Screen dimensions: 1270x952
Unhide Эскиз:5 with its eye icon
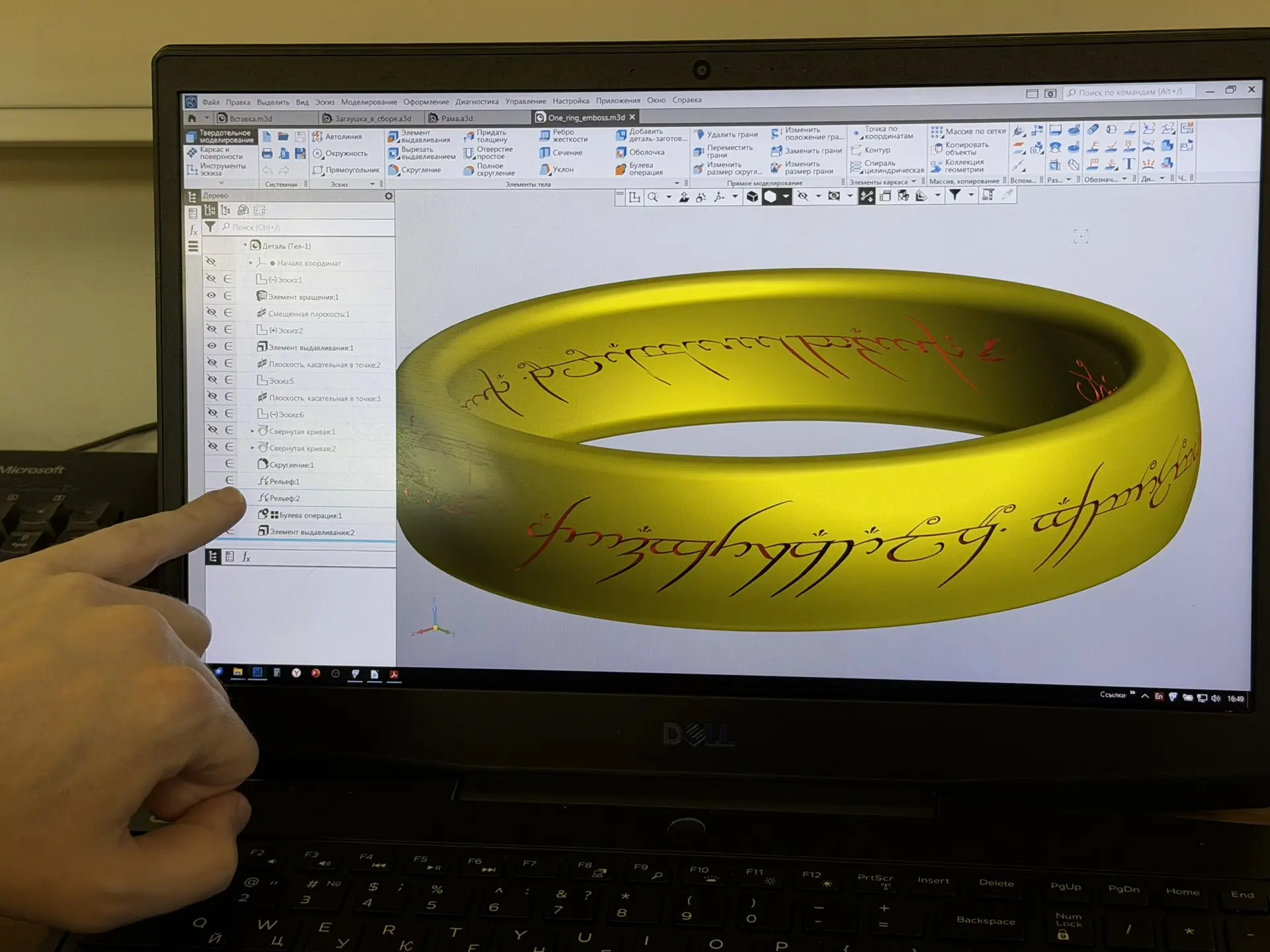click(212, 379)
